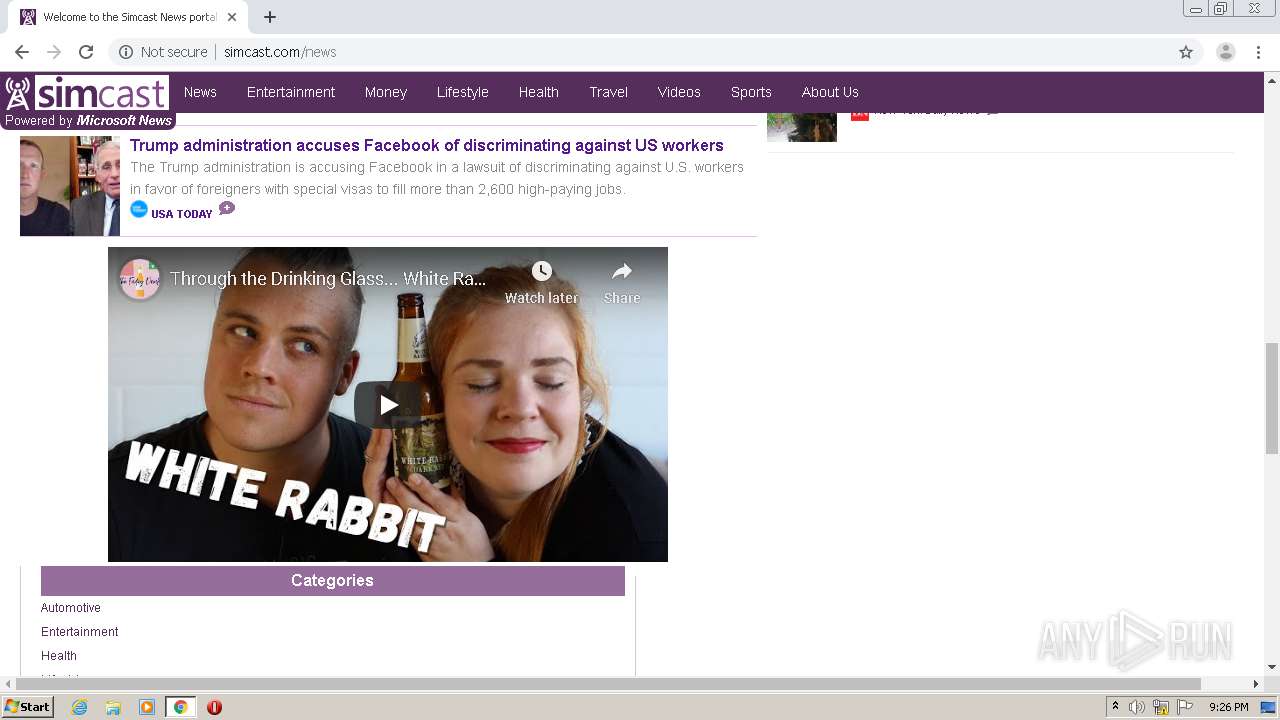Select the Entertainment category in list
1280x720 pixels.
tap(80, 632)
